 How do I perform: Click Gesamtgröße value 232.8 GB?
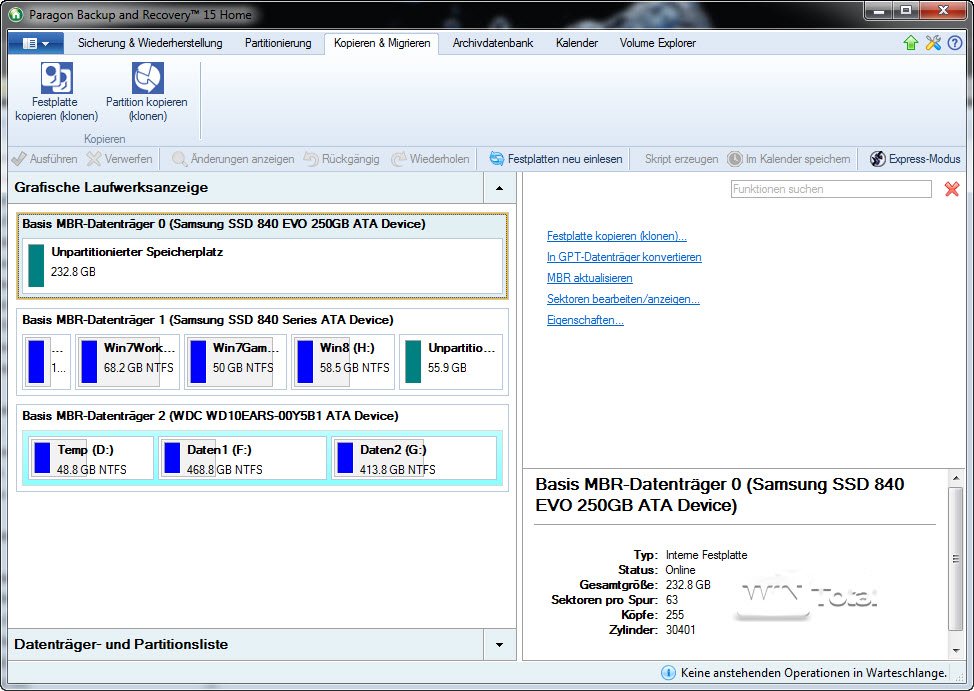pos(688,585)
